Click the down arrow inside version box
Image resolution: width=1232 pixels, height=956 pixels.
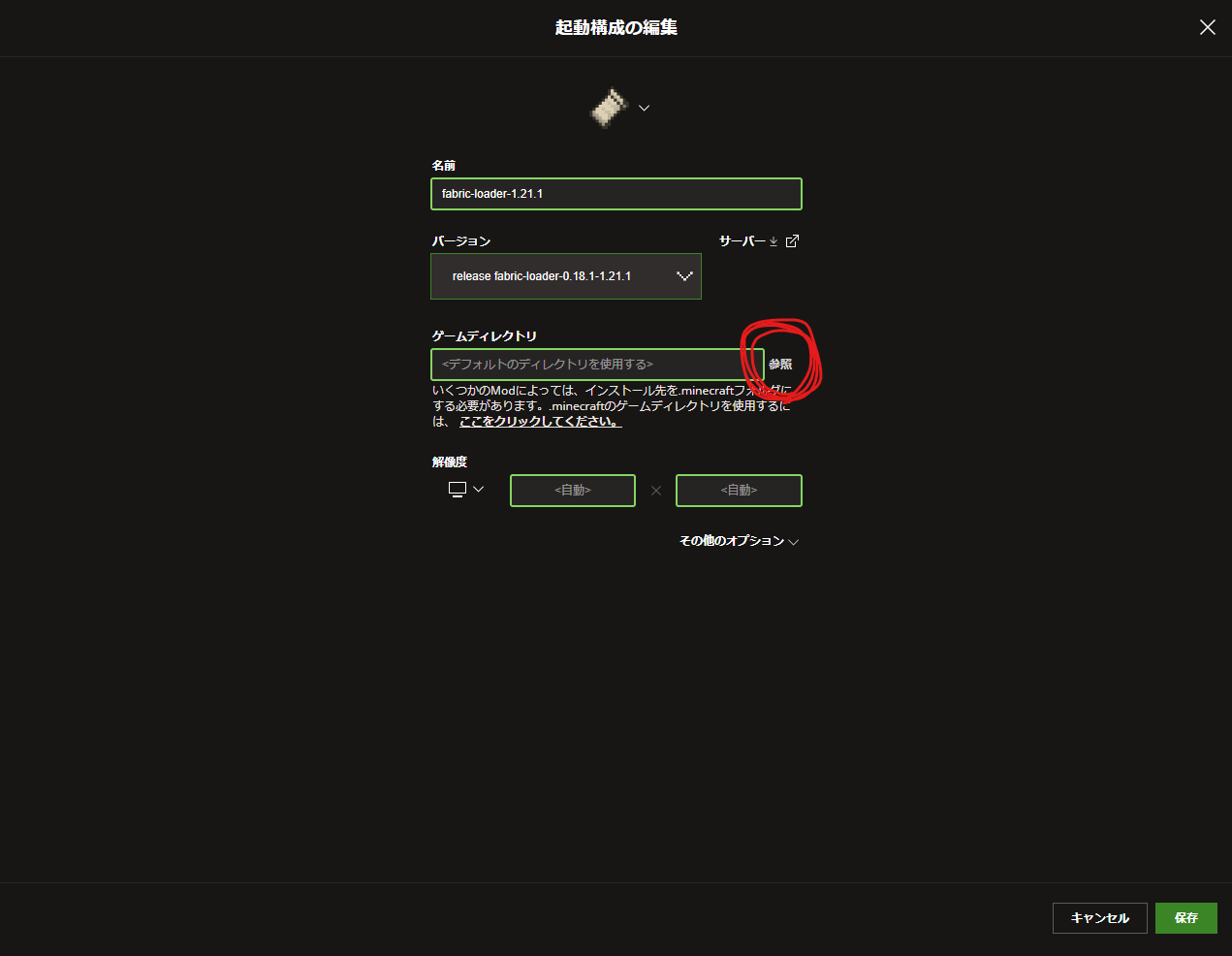coord(684,276)
